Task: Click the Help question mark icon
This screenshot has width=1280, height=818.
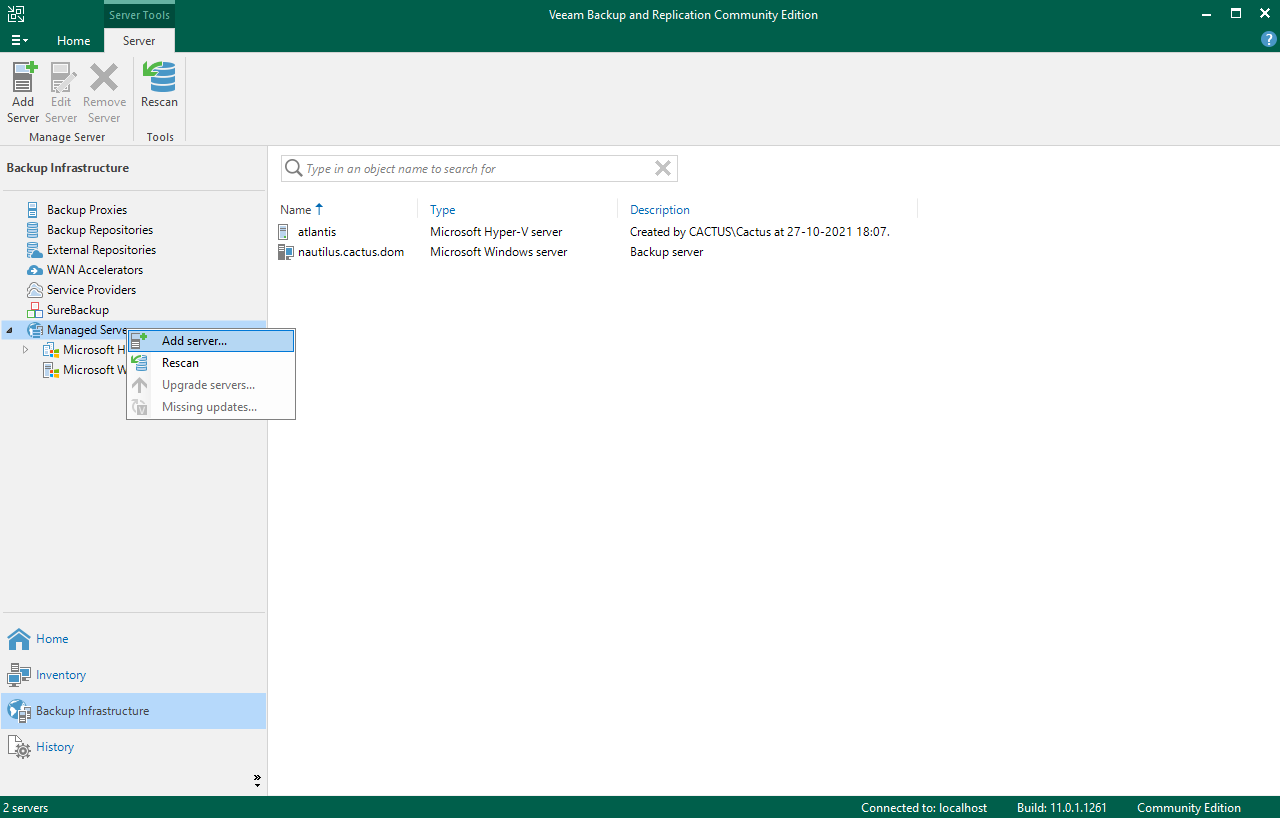Action: pyautogui.click(x=1268, y=39)
